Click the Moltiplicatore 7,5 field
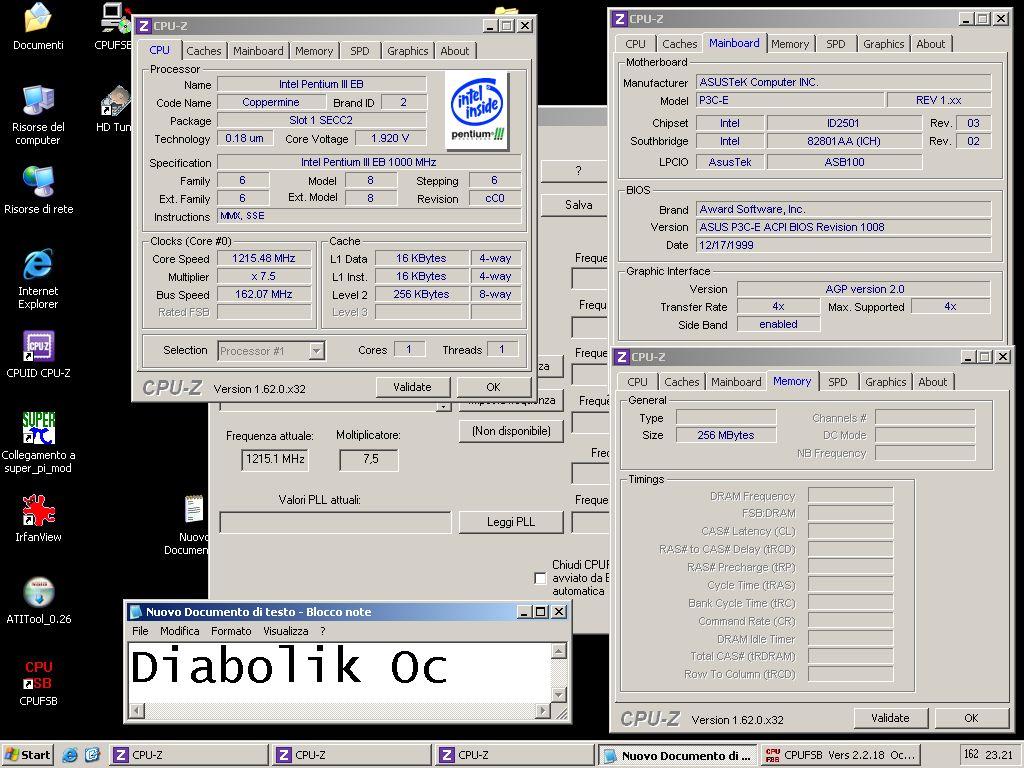 [369, 460]
